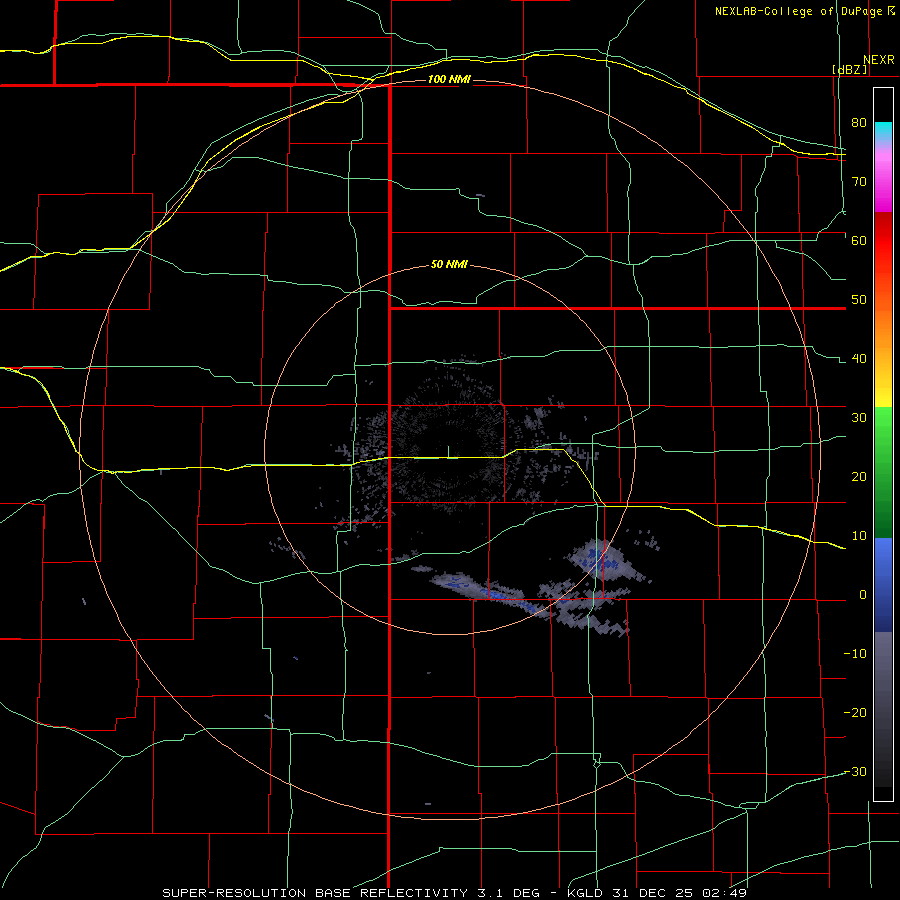This screenshot has width=900, height=900.
Task: Click the 60 value on the dBZ scale
Action: click(859, 240)
